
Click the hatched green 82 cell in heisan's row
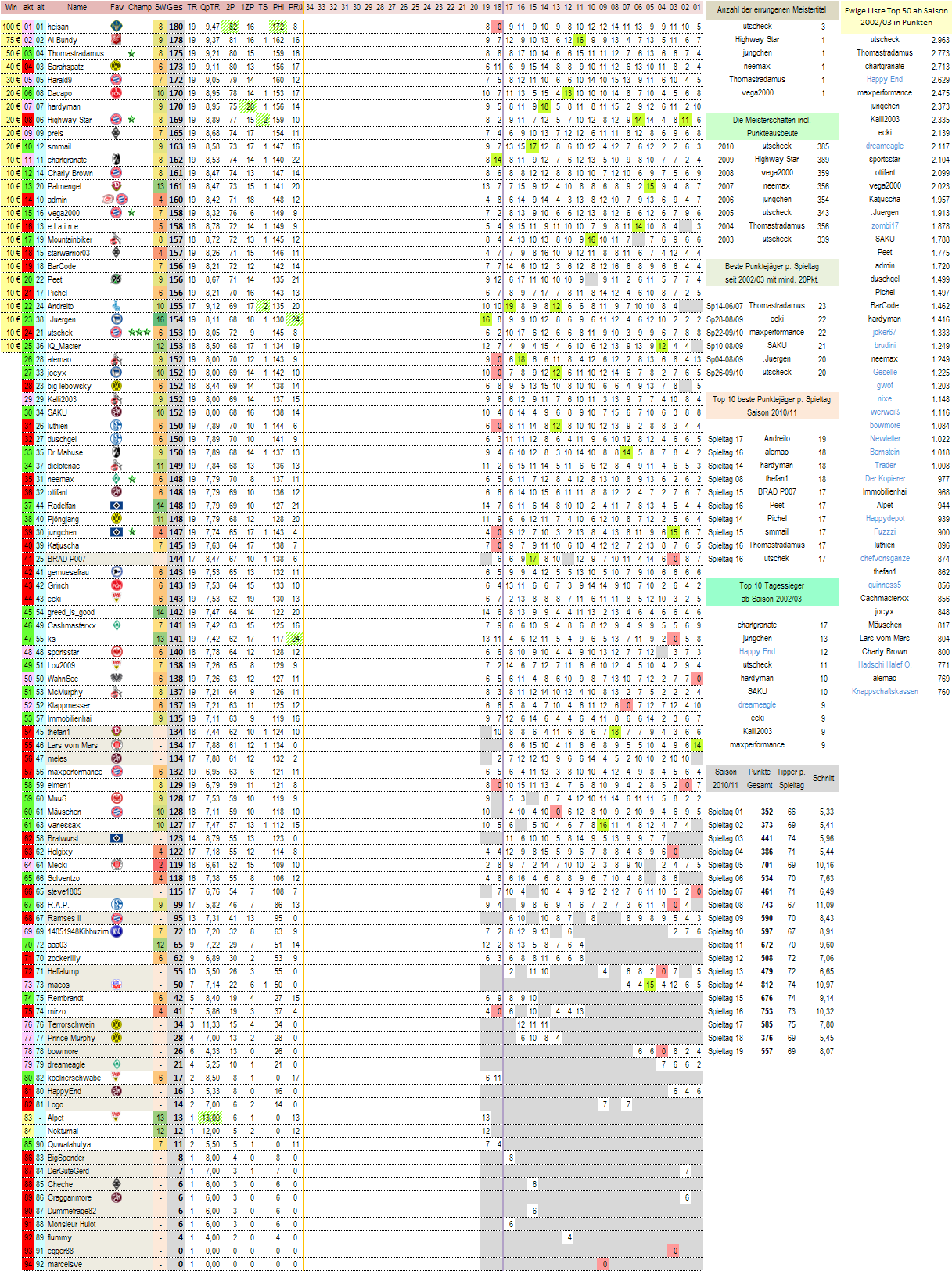(230, 27)
